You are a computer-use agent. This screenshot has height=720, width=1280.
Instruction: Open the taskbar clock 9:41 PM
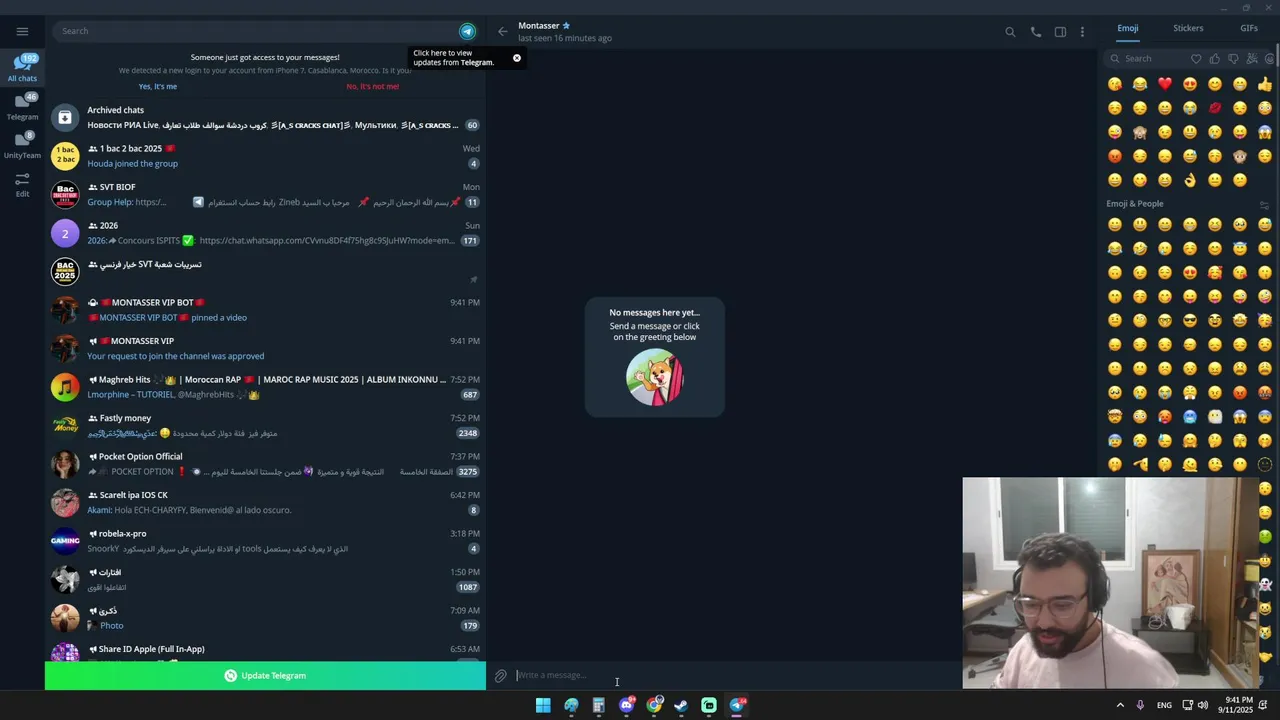1235,705
